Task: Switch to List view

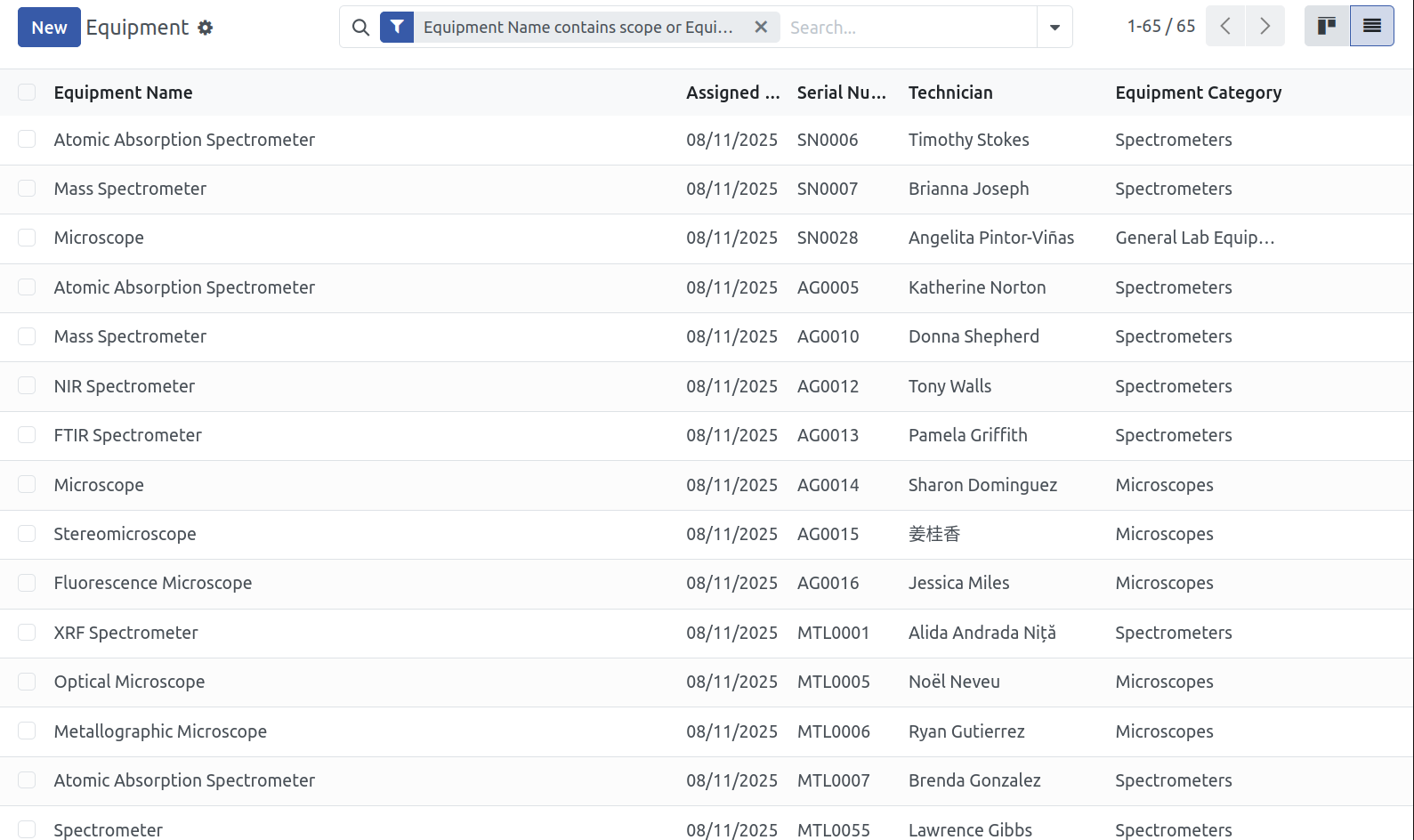Action: point(1372,27)
